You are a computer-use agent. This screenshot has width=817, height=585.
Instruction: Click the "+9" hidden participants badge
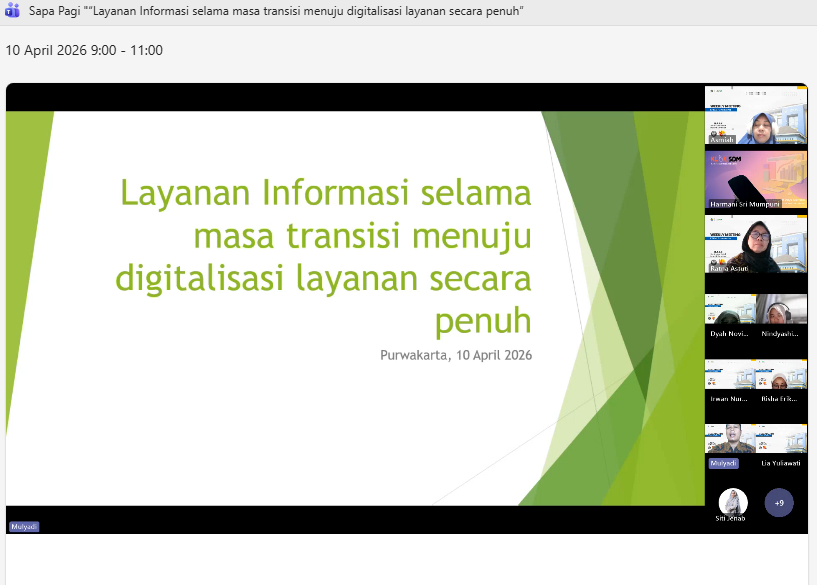point(779,503)
